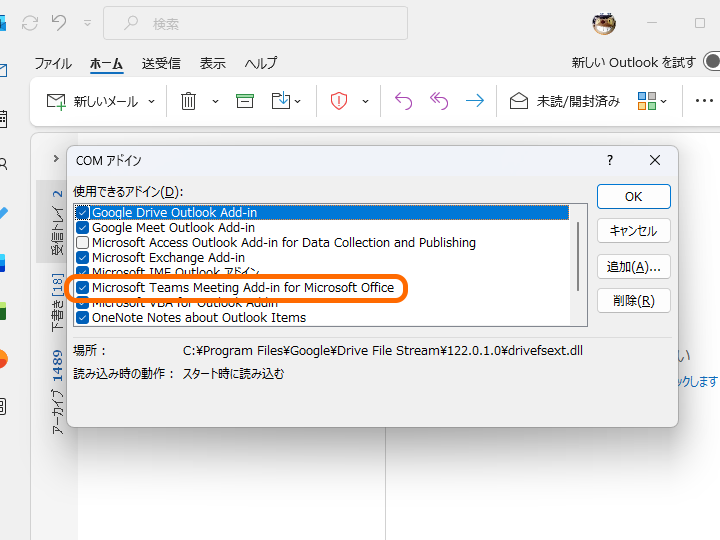Open アーカイブ 1489 folder in collapsed pane
The image size is (720, 540).
[x=57, y=392]
